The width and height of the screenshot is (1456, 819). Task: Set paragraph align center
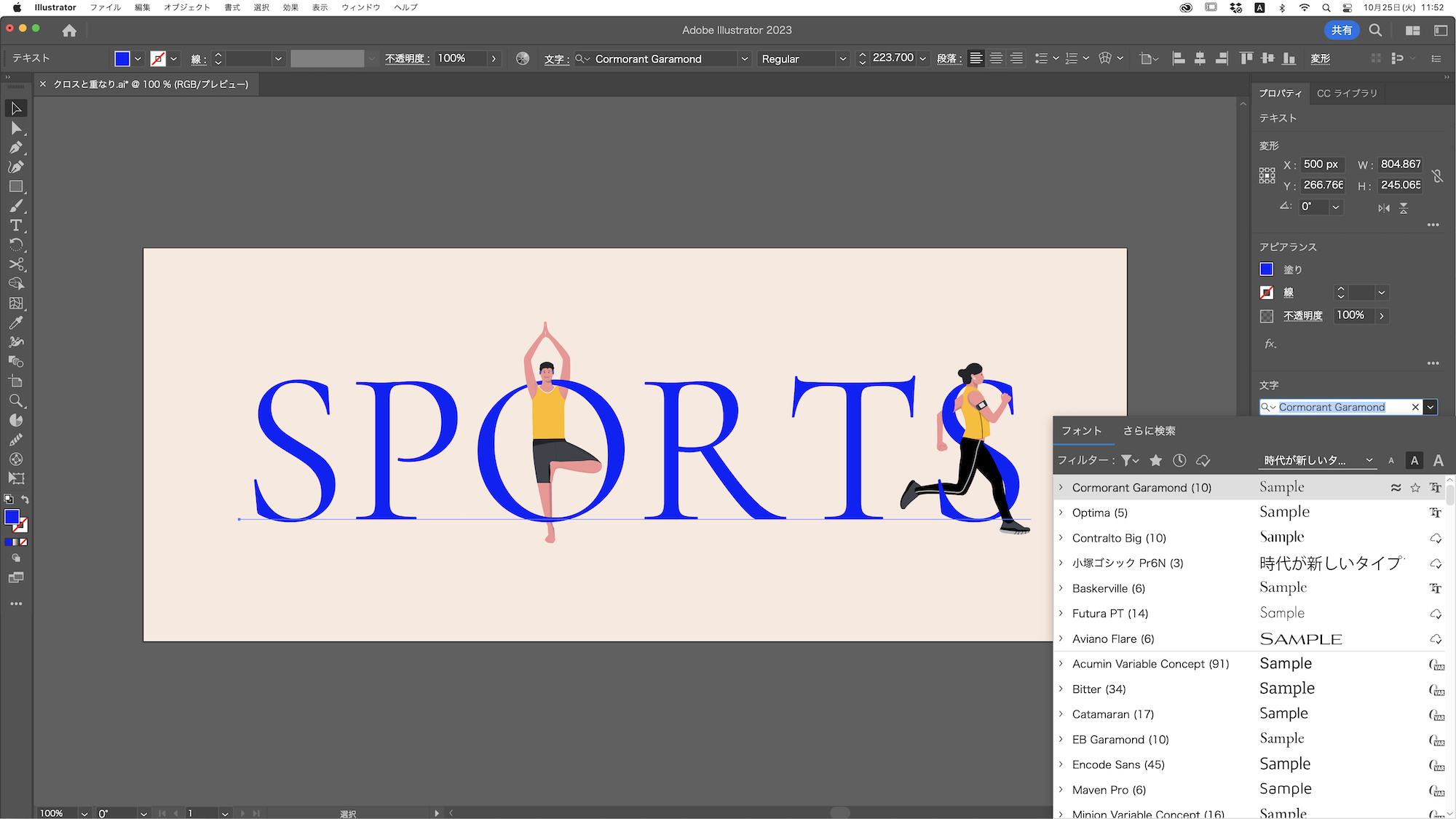[996, 58]
